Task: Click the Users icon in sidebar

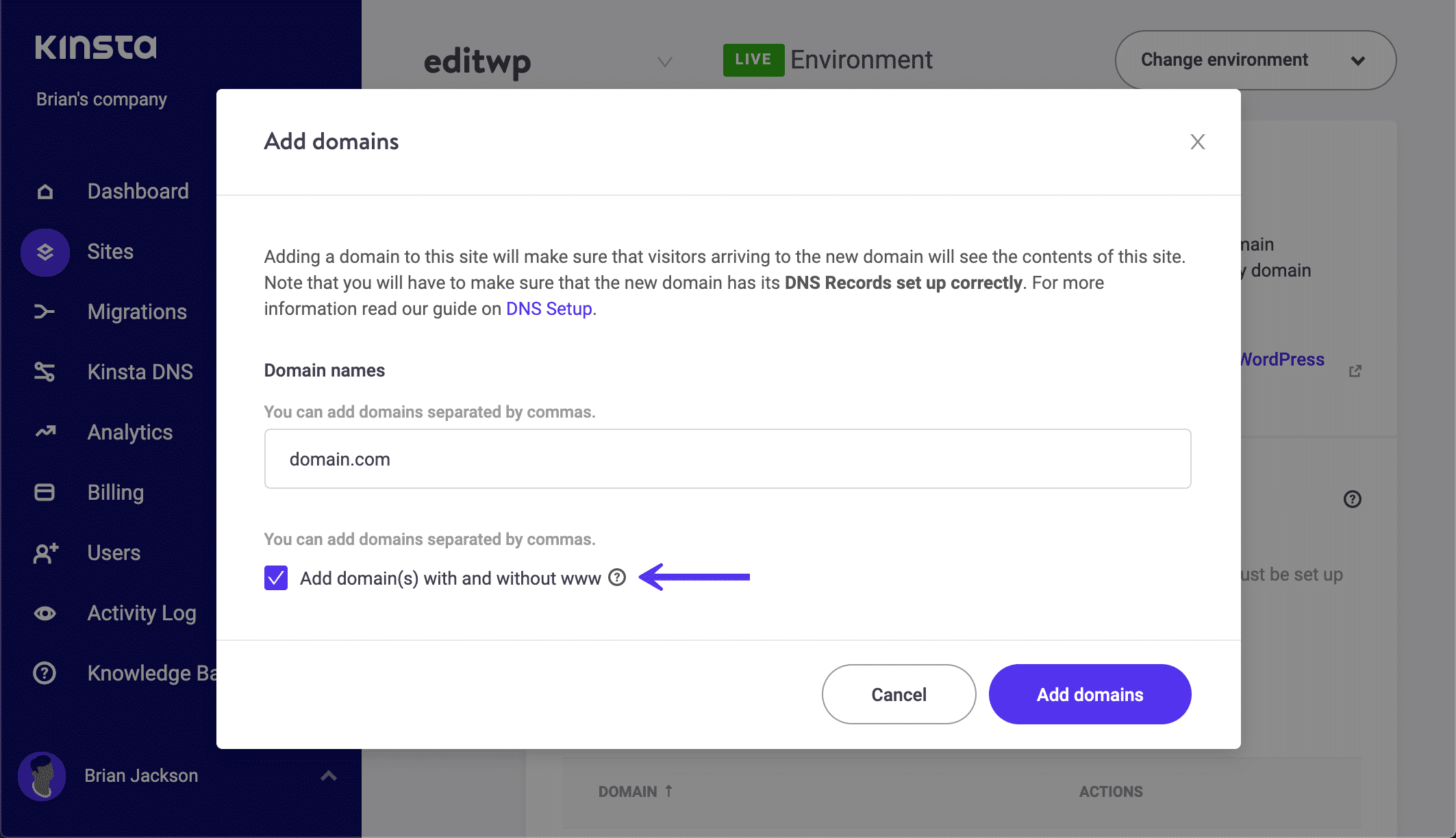Action: (44, 551)
